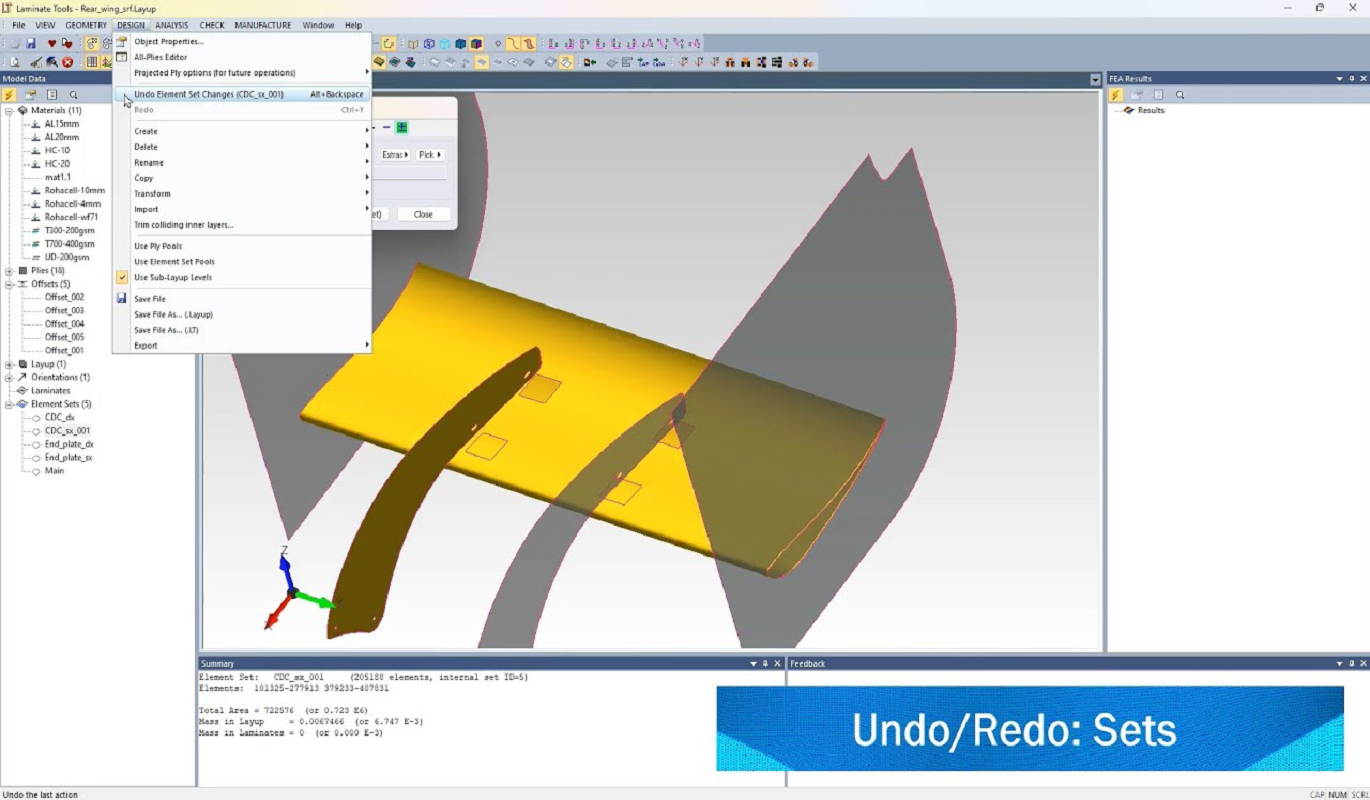Screen dimensions: 1370x800
Task: Toggle the Use Sub-Layup Levels option
Action: 173,277
